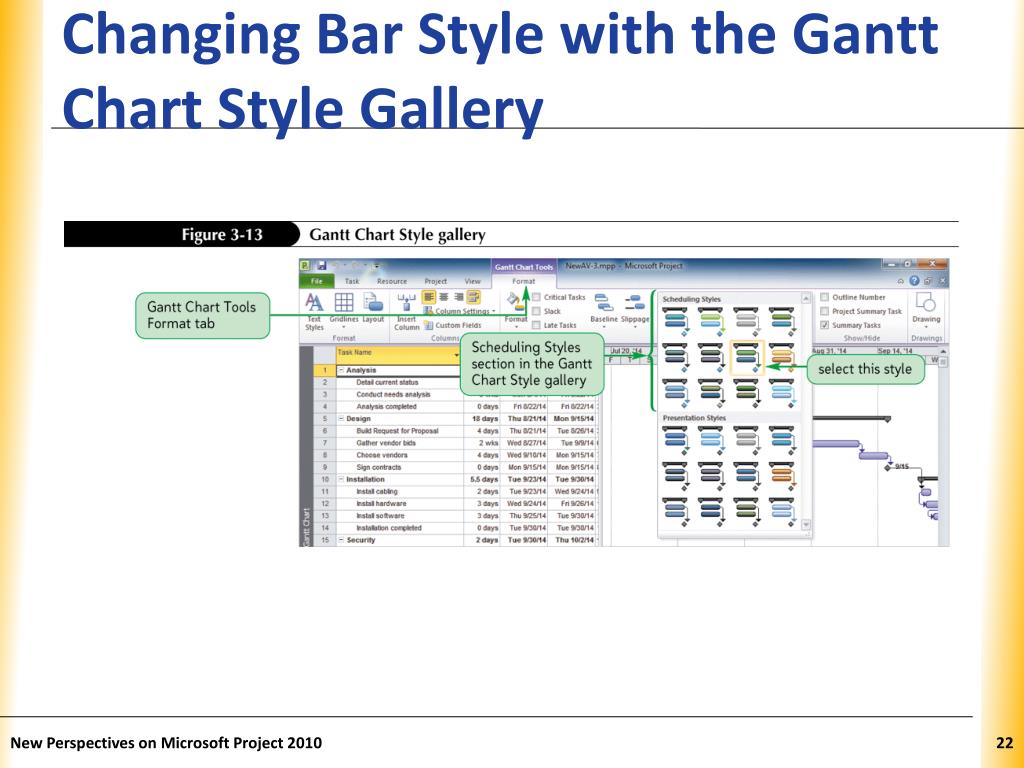Select the 'Detail current status' task
1024x768 pixels.
(x=387, y=382)
